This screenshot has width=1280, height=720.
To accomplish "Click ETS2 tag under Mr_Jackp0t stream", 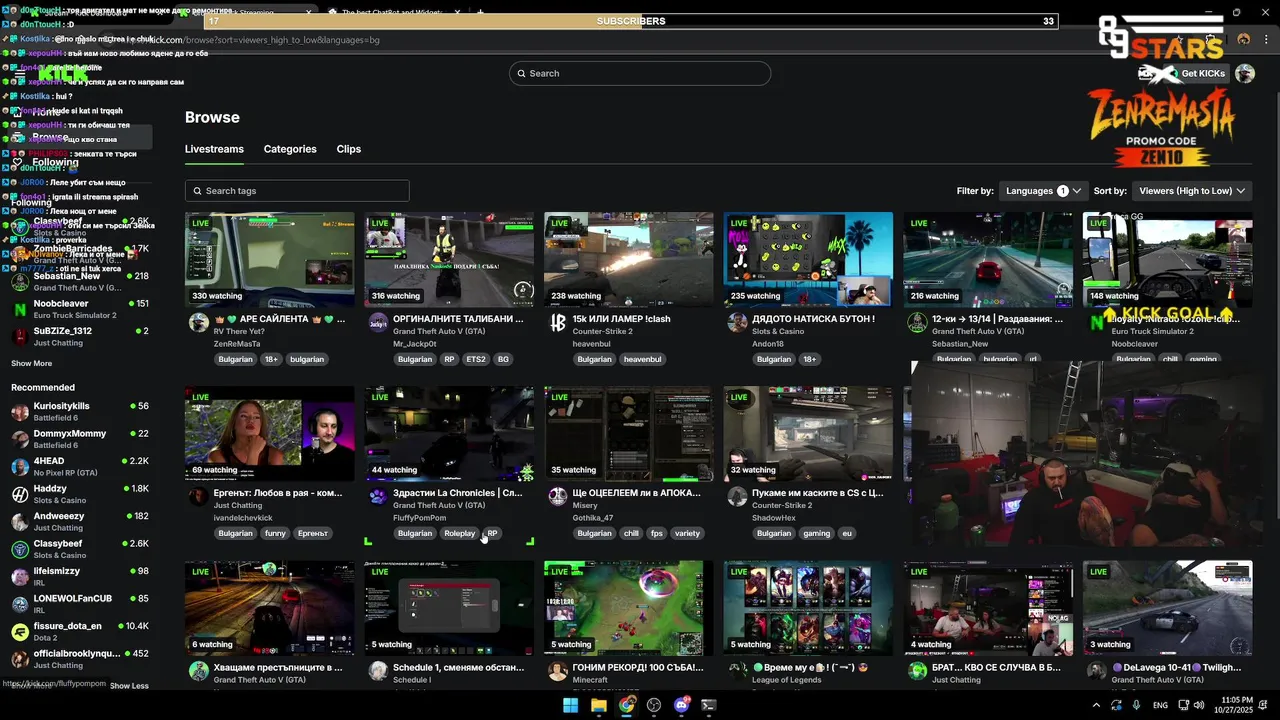I will pos(476,359).
